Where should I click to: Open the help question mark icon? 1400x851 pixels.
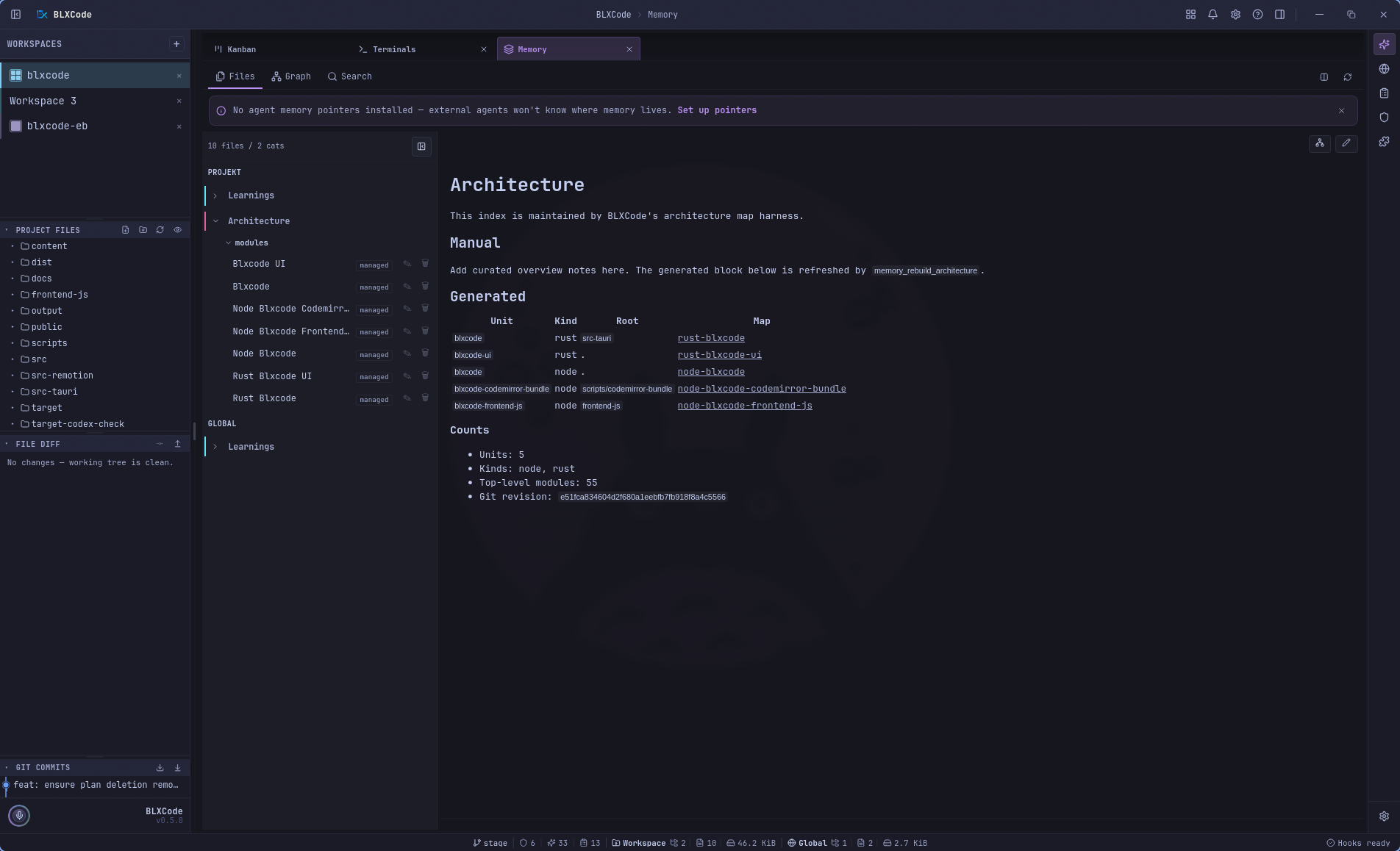(x=1257, y=15)
